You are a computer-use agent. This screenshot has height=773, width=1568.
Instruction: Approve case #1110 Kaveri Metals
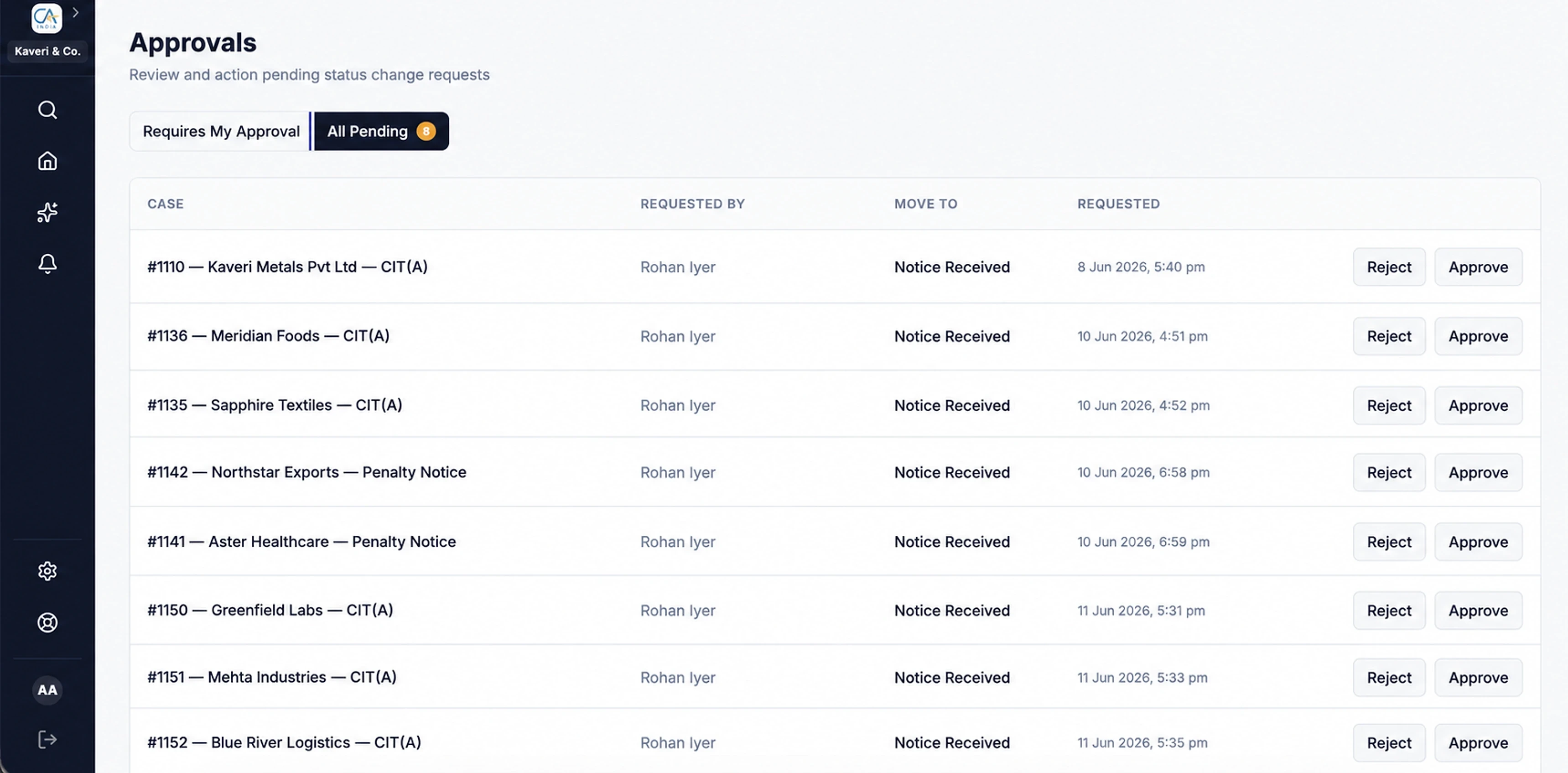pyautogui.click(x=1478, y=267)
